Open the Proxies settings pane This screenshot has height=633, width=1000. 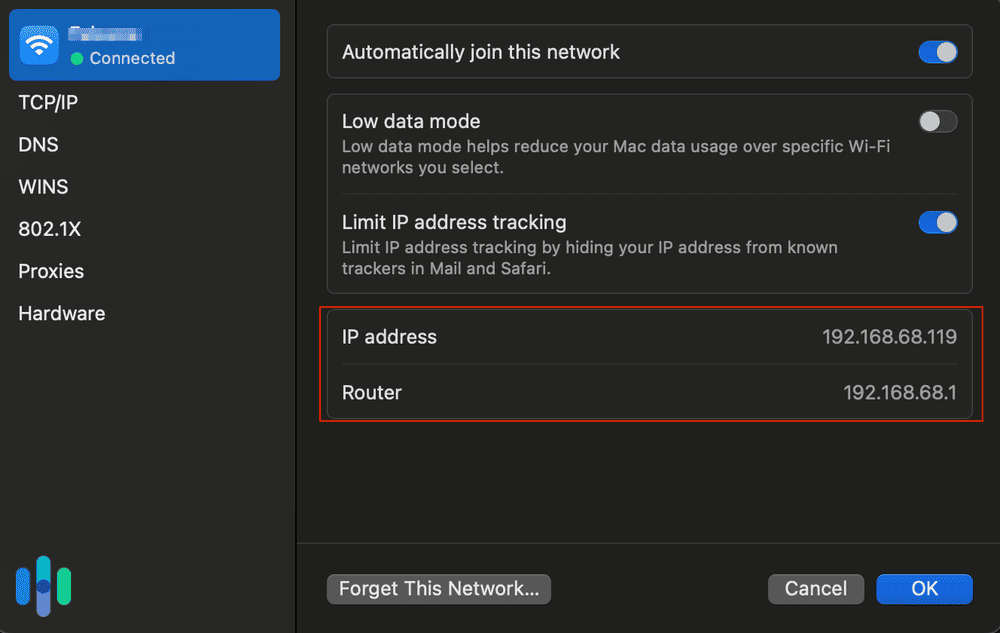[x=50, y=271]
